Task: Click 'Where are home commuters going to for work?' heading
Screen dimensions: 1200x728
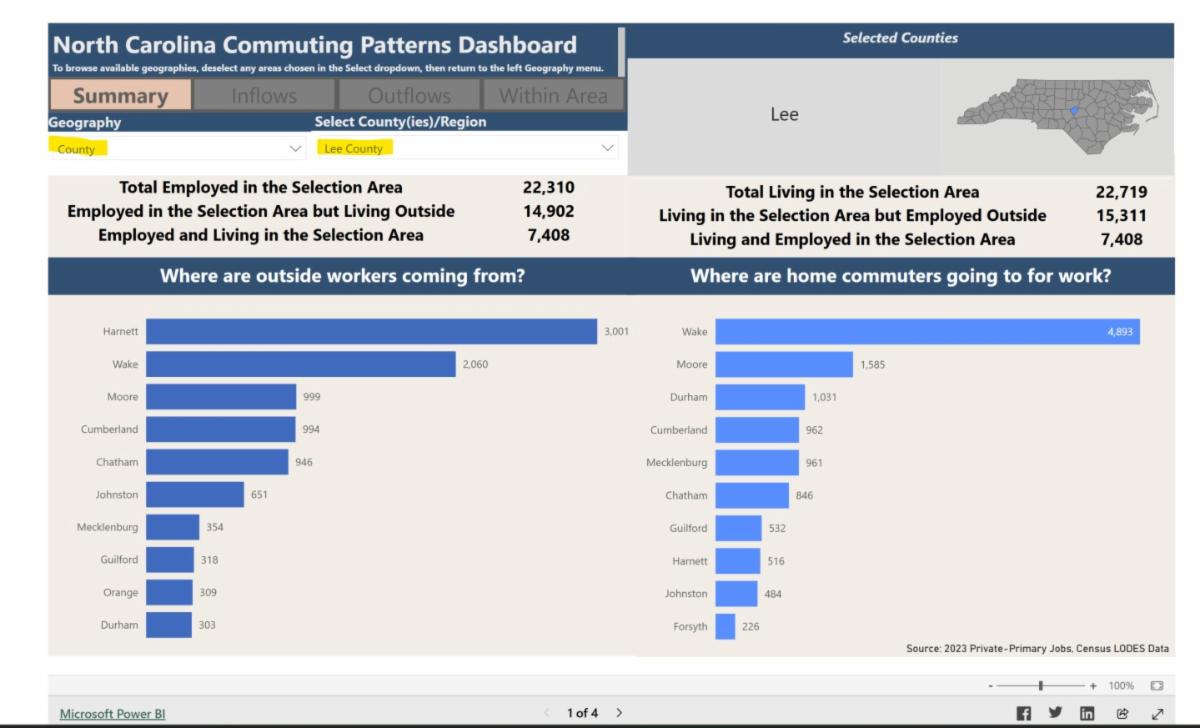Action: (x=900, y=276)
